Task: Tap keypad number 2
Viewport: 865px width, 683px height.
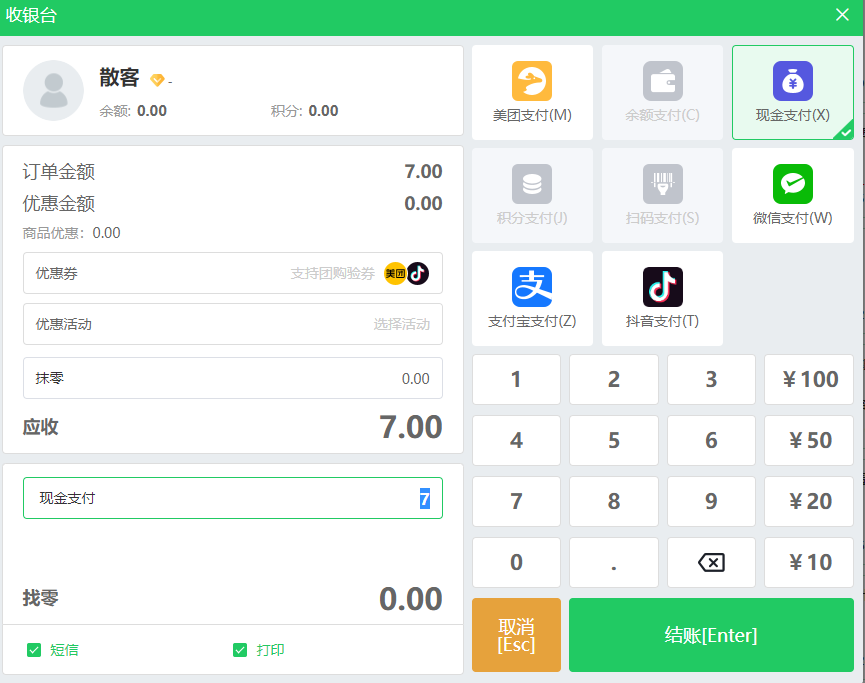Action: (614, 380)
